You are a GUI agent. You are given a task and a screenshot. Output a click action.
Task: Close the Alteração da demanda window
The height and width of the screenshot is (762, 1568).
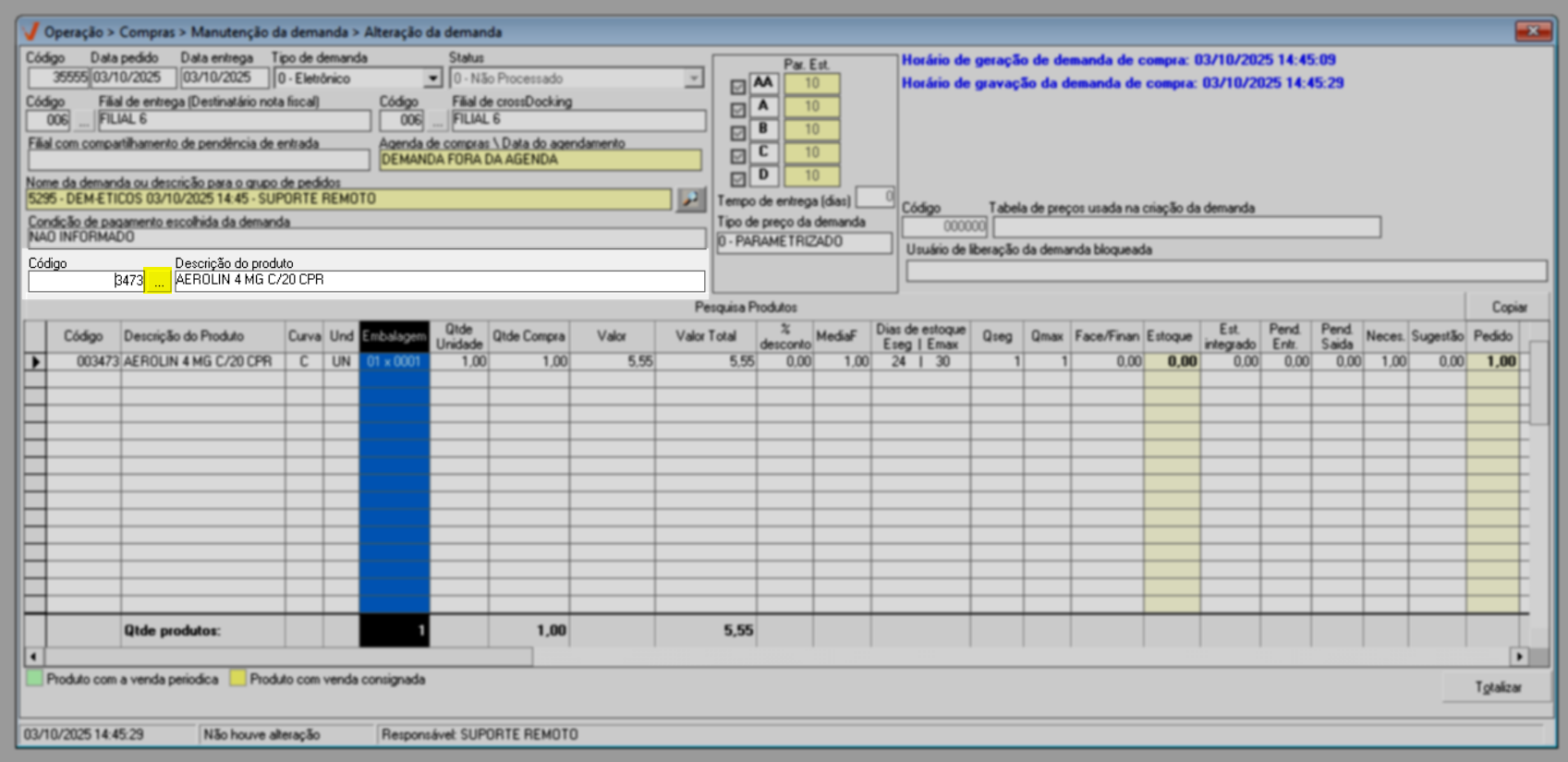(1532, 31)
